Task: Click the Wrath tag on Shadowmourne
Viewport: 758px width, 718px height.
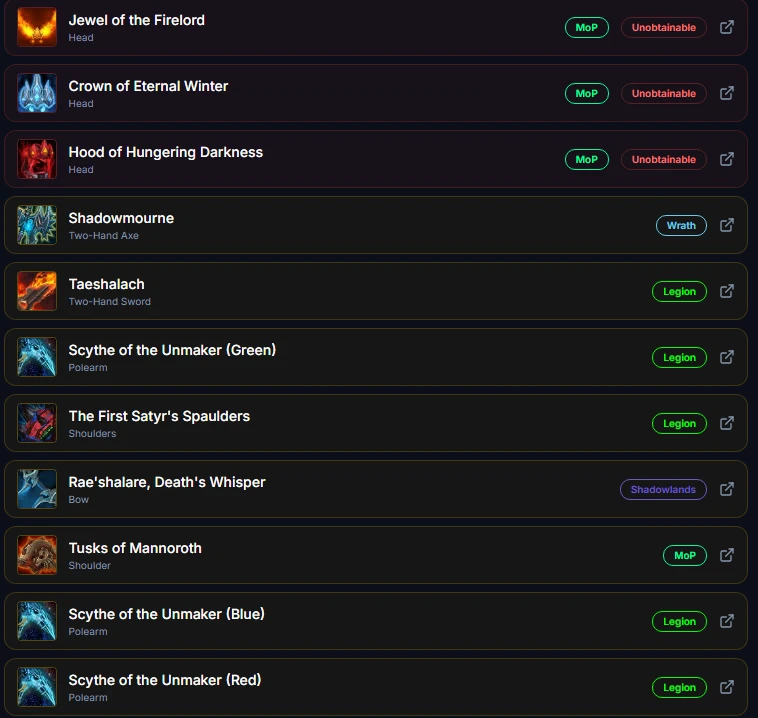Action: [681, 225]
